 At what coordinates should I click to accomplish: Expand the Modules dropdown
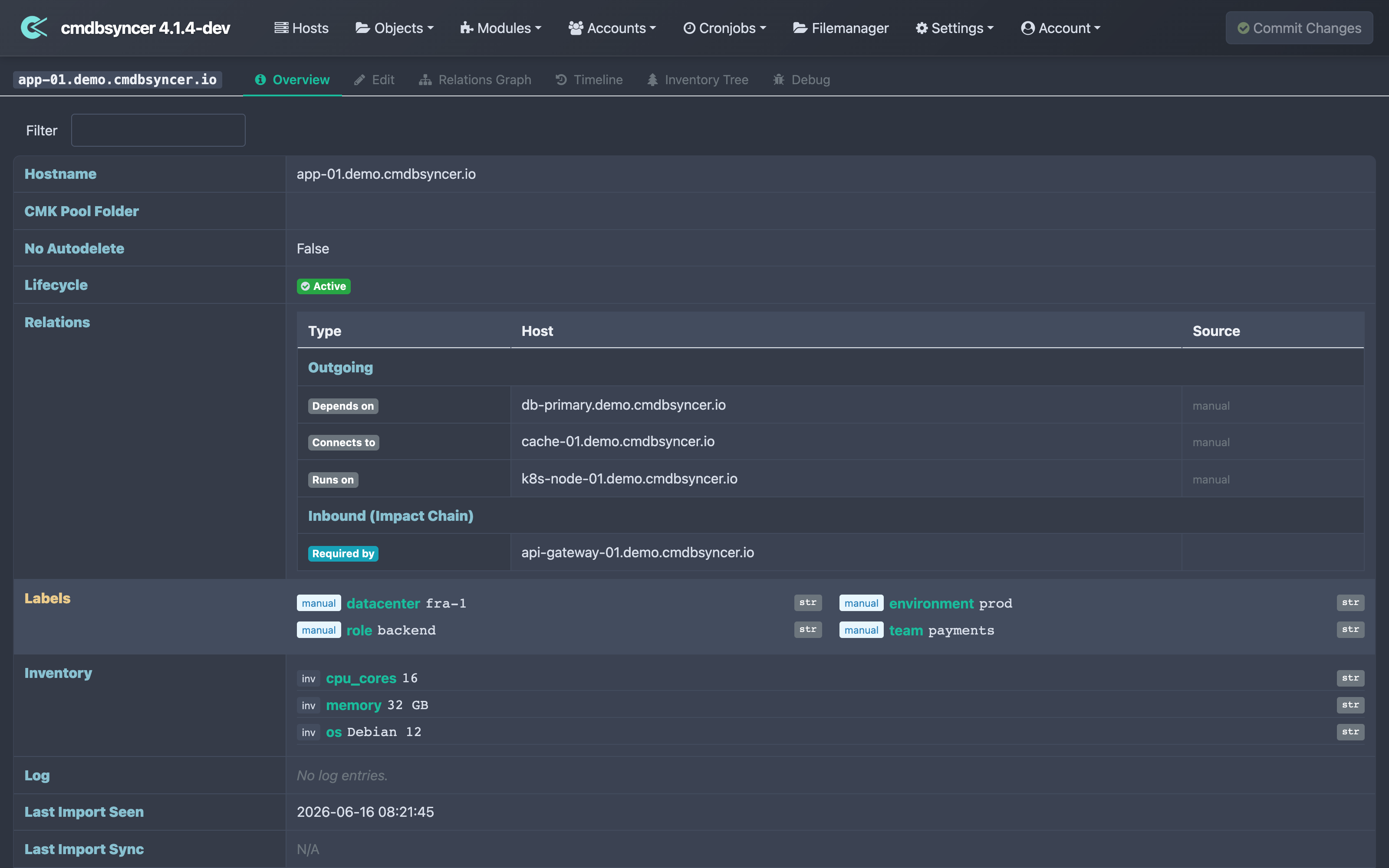[500, 27]
